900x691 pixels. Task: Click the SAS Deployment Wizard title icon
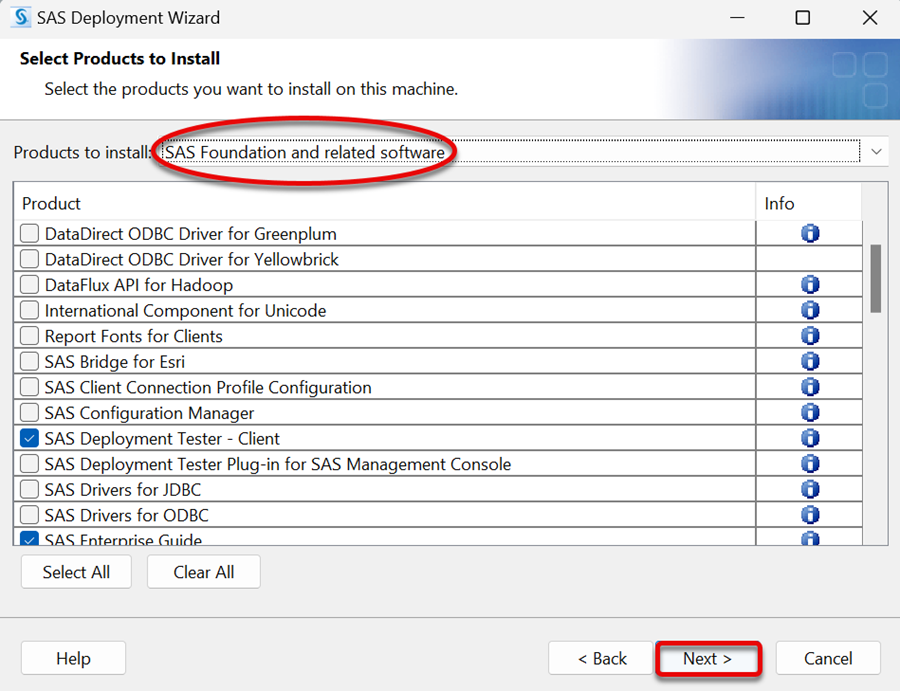click(21, 17)
